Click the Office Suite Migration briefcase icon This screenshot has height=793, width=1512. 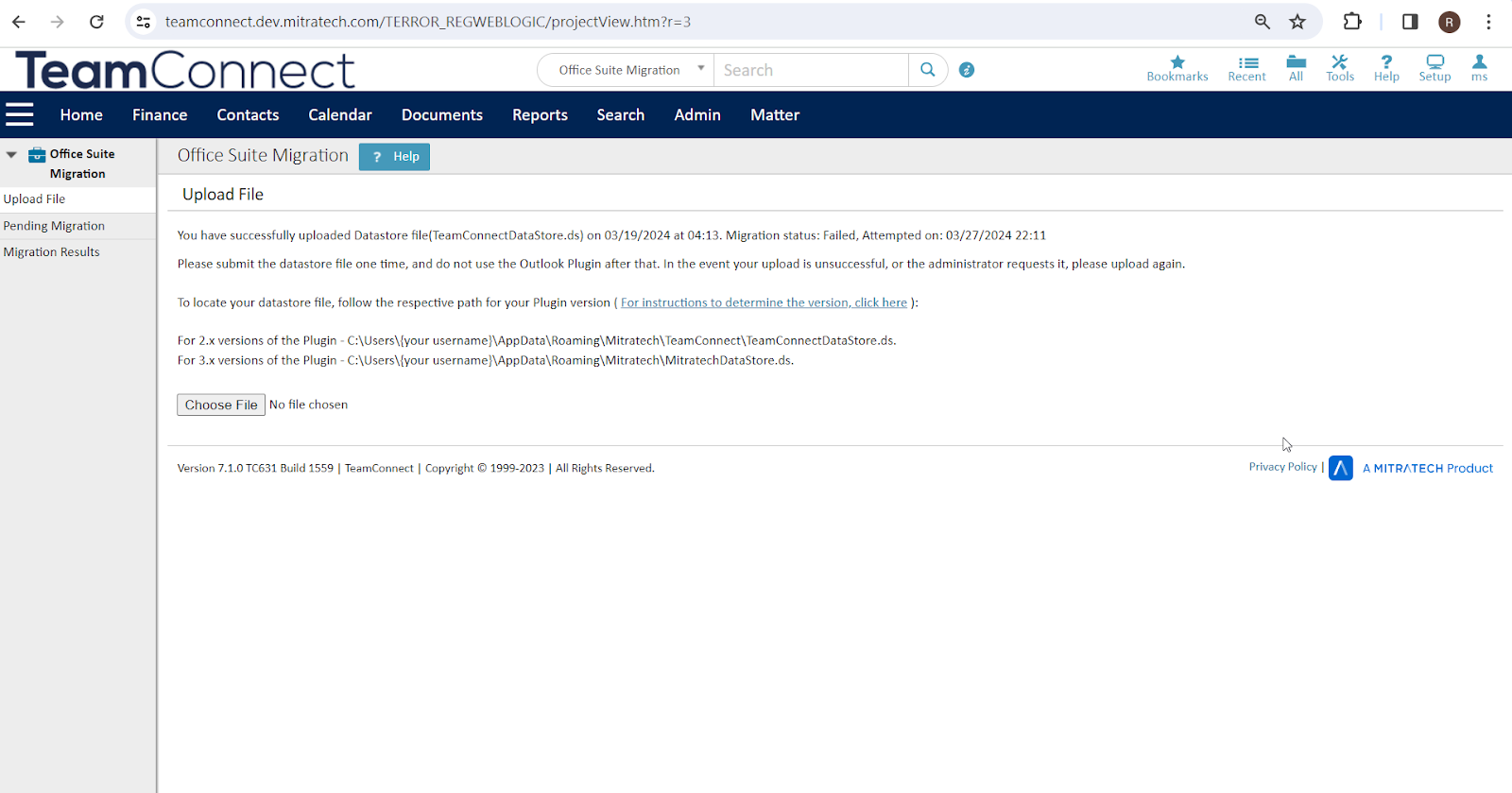tap(37, 155)
